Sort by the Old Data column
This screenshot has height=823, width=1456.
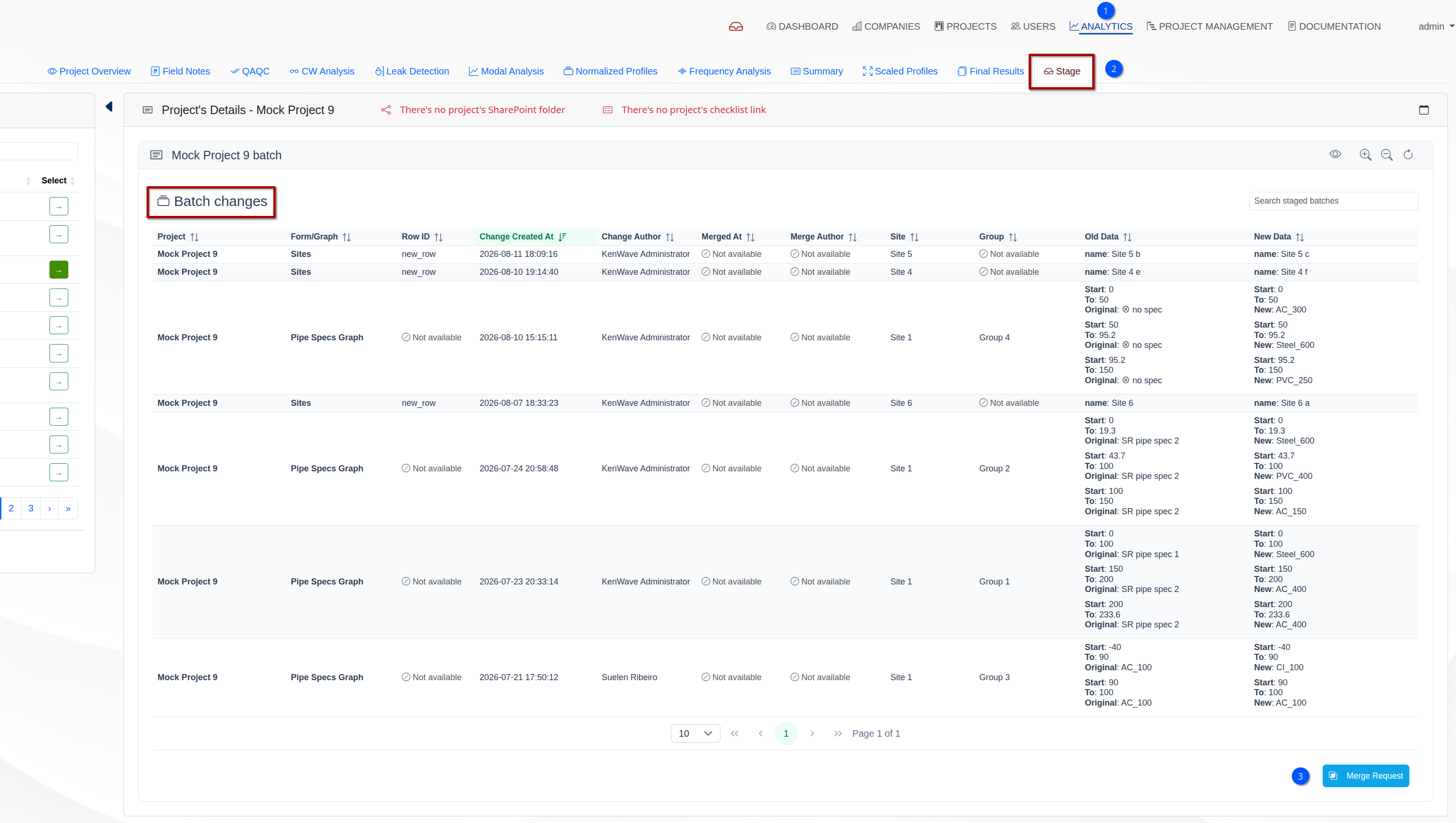click(1128, 237)
